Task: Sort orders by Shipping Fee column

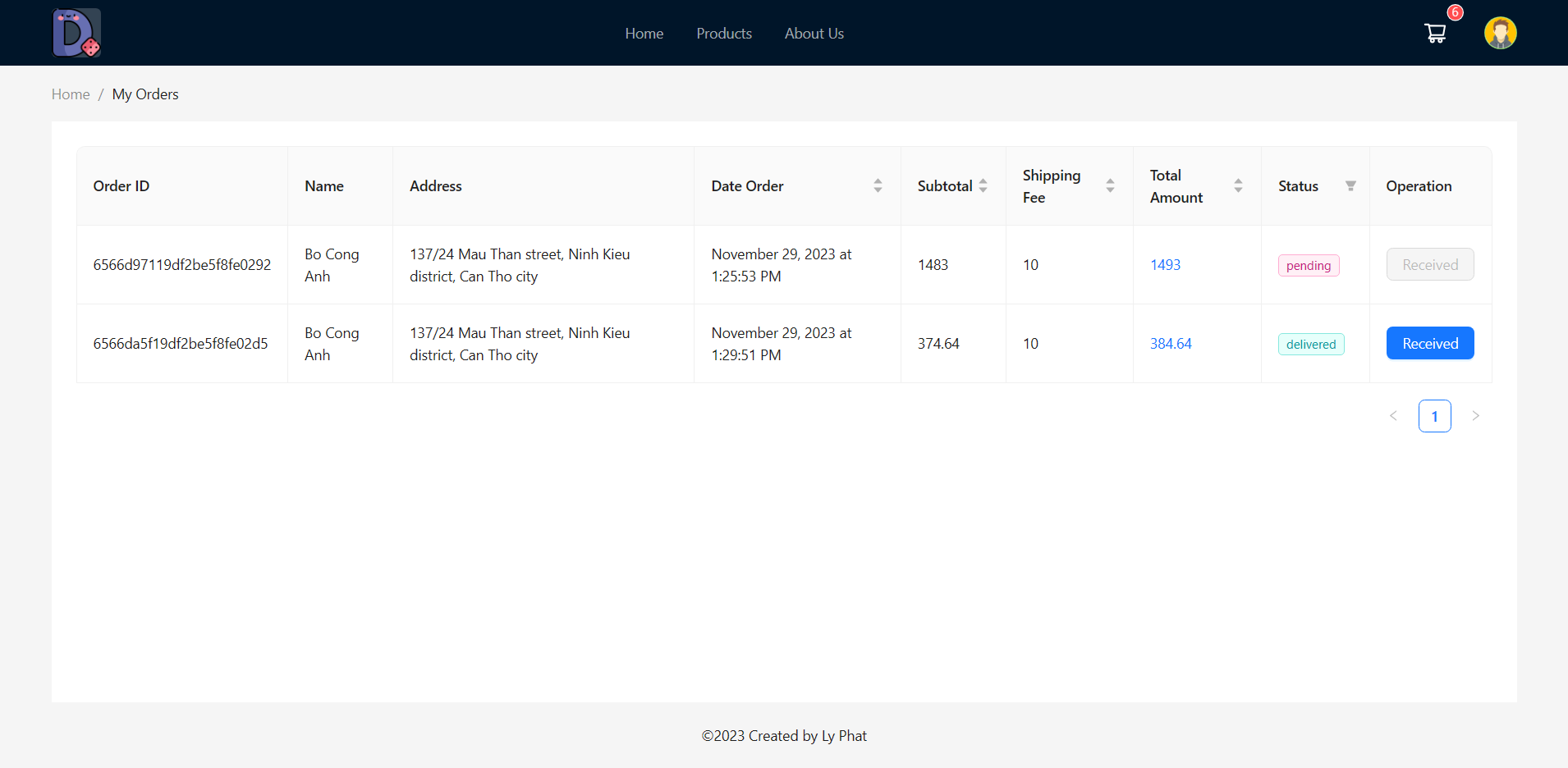Action: (x=1109, y=185)
